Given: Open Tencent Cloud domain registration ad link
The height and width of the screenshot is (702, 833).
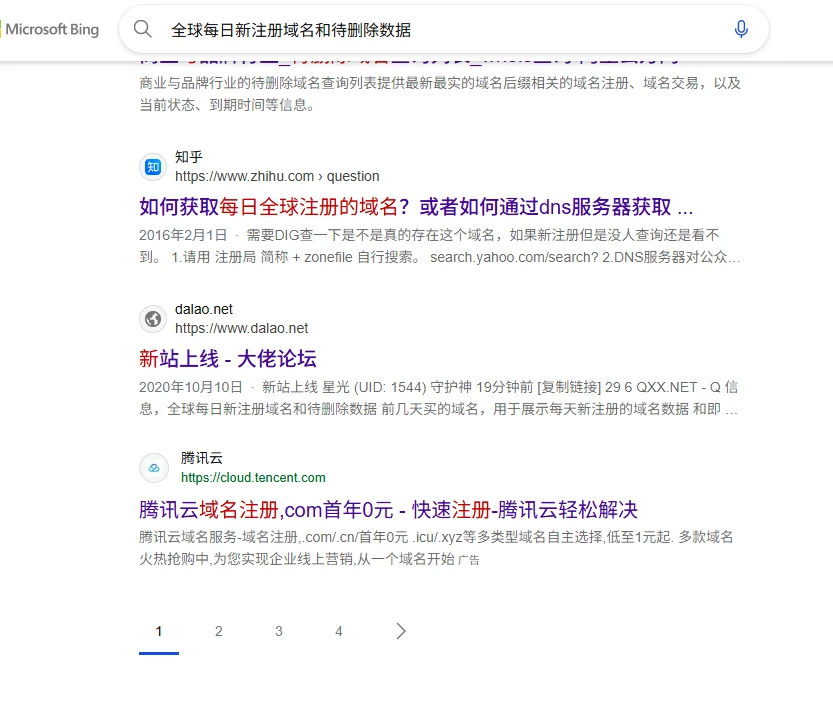Looking at the screenshot, I should (388, 509).
